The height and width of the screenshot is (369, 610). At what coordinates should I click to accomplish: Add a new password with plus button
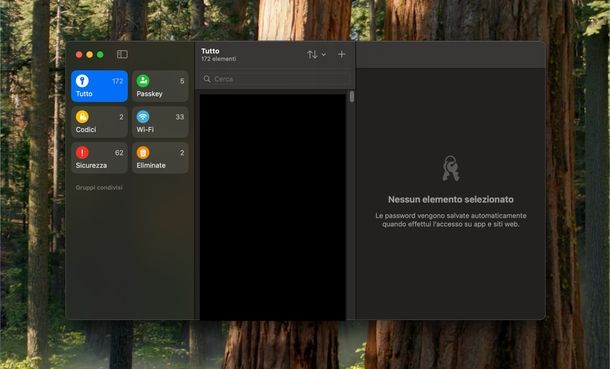(x=342, y=54)
